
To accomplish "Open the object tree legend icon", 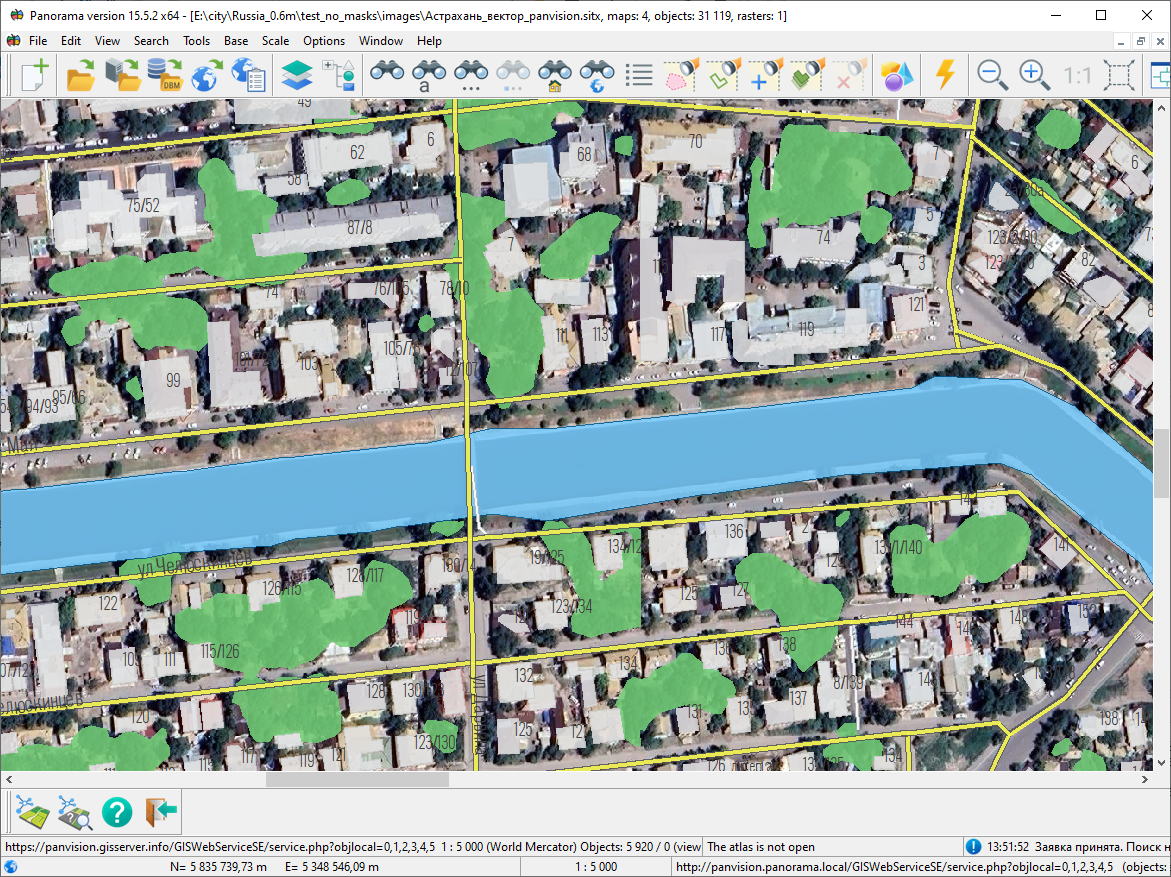I will tap(339, 75).
